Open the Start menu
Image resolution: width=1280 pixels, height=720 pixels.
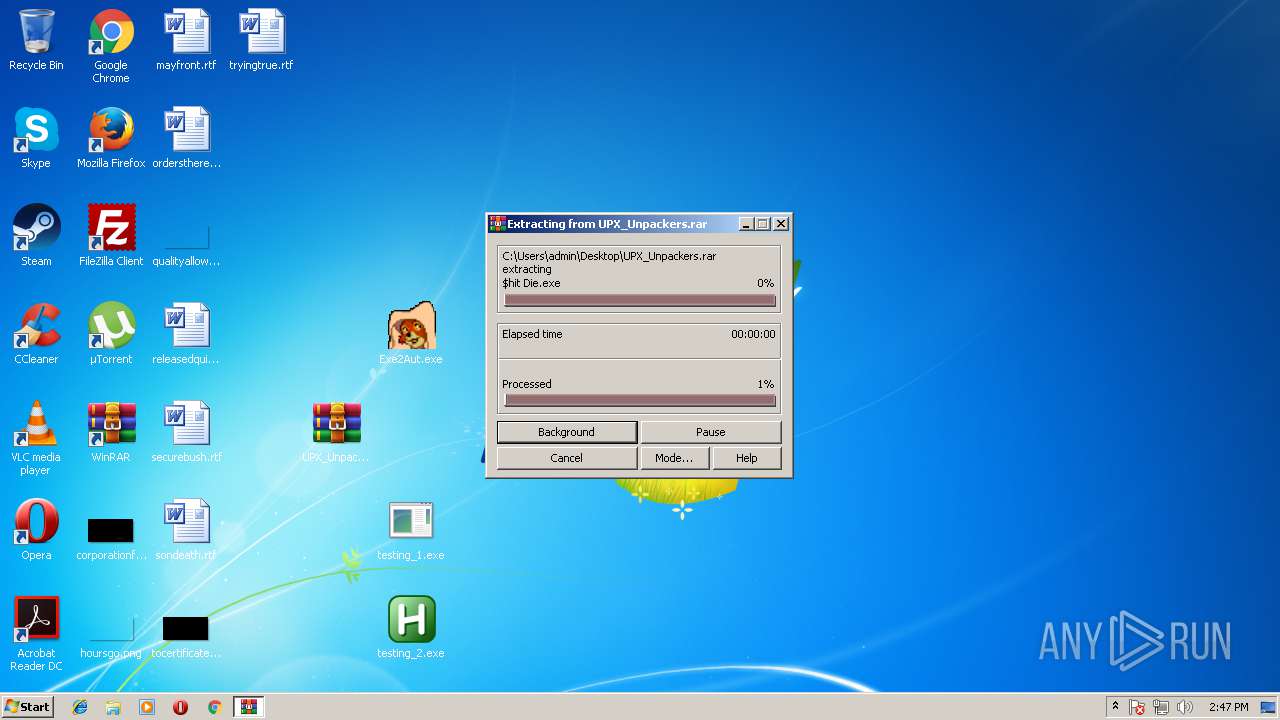(28, 707)
